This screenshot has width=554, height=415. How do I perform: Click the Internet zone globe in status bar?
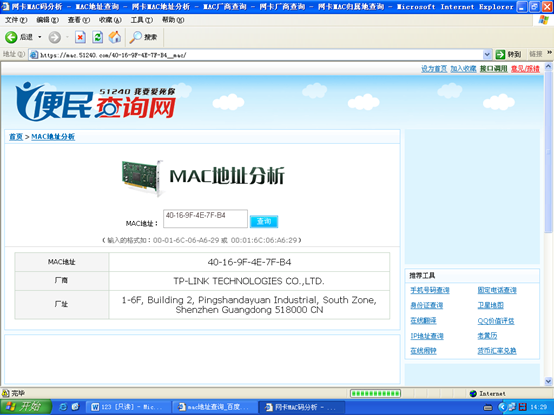473,393
